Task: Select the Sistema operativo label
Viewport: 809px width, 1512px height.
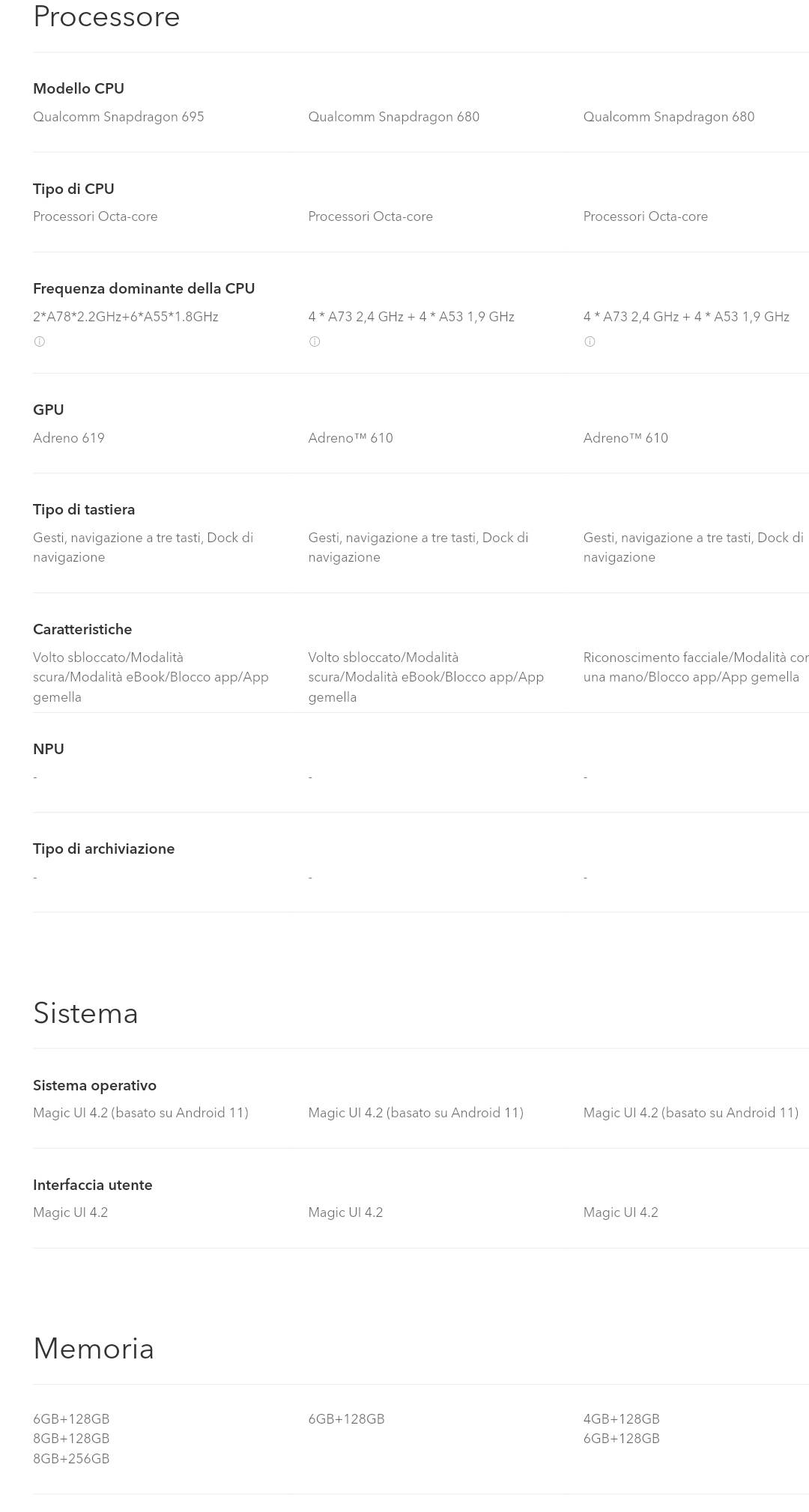Action: click(x=94, y=1085)
